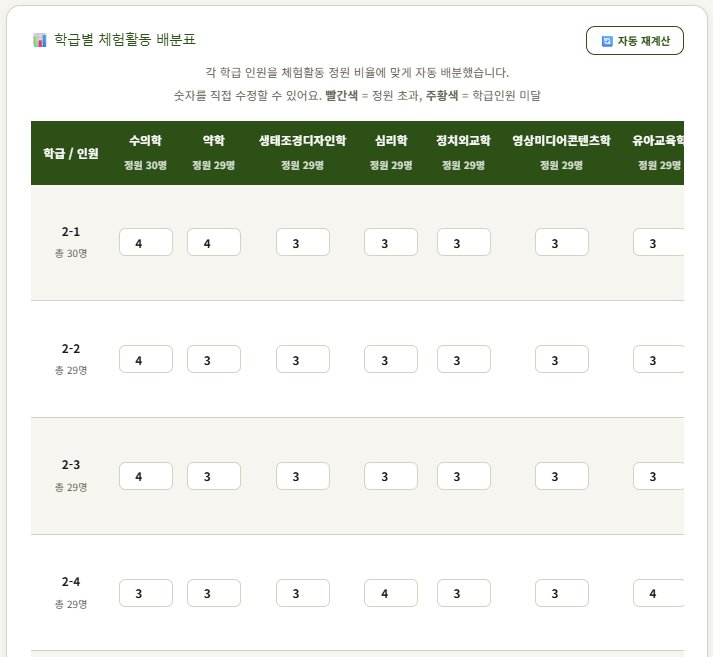
Task: Click the 수의학 column header
Action: pyautogui.click(x=146, y=153)
